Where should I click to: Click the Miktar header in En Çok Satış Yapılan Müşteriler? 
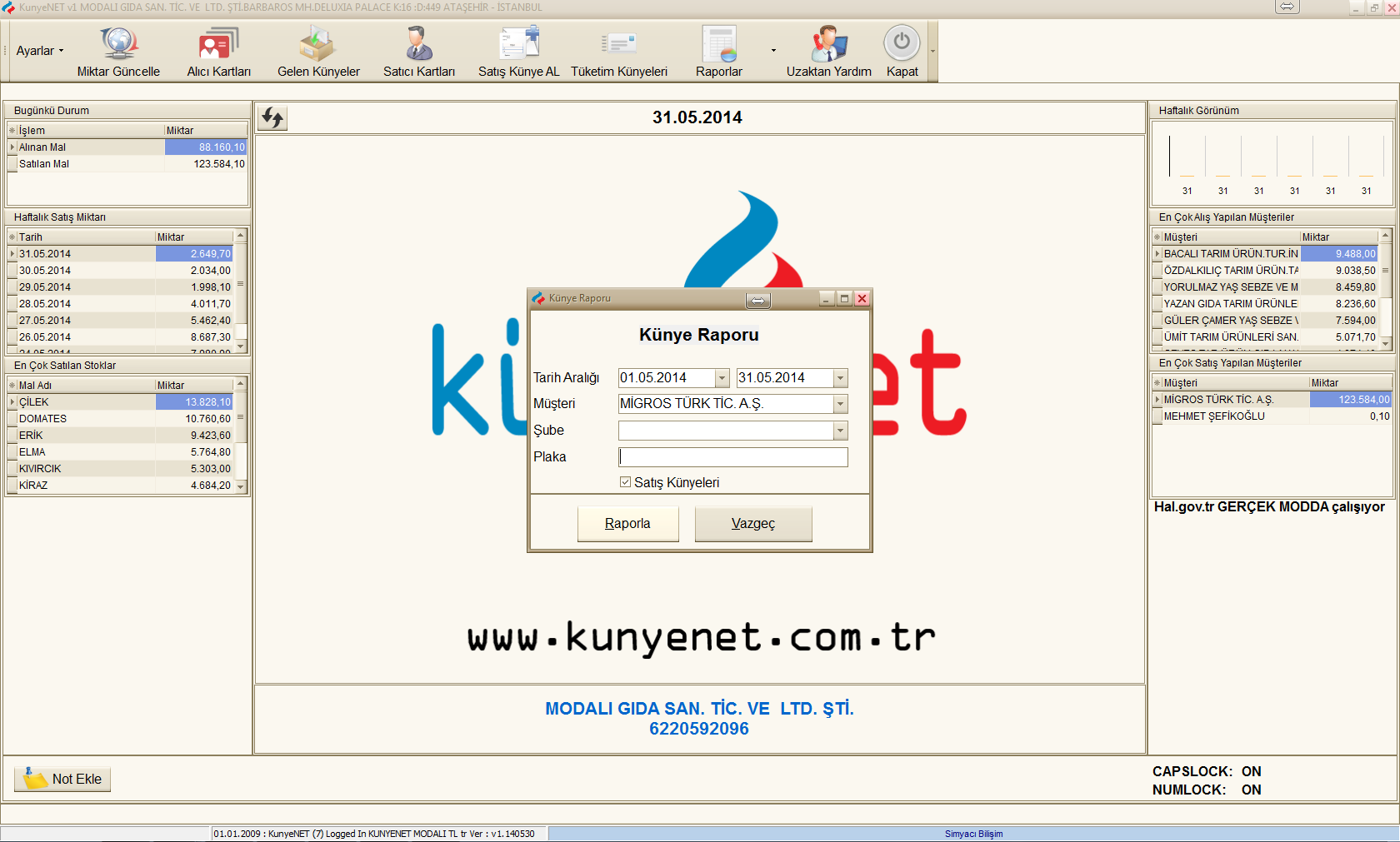(1350, 383)
